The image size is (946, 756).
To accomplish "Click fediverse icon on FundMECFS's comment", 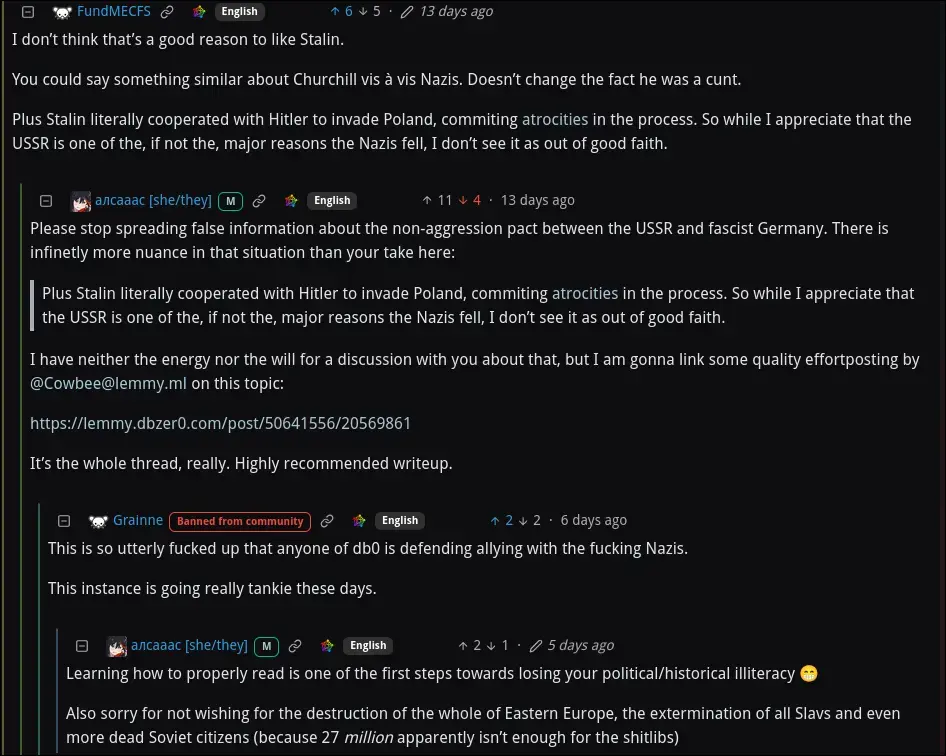I will click(199, 11).
